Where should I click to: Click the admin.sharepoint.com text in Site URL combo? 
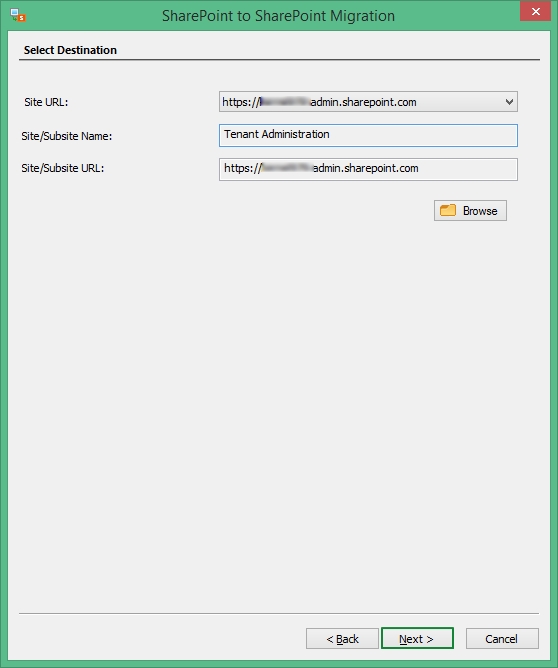tap(363, 102)
